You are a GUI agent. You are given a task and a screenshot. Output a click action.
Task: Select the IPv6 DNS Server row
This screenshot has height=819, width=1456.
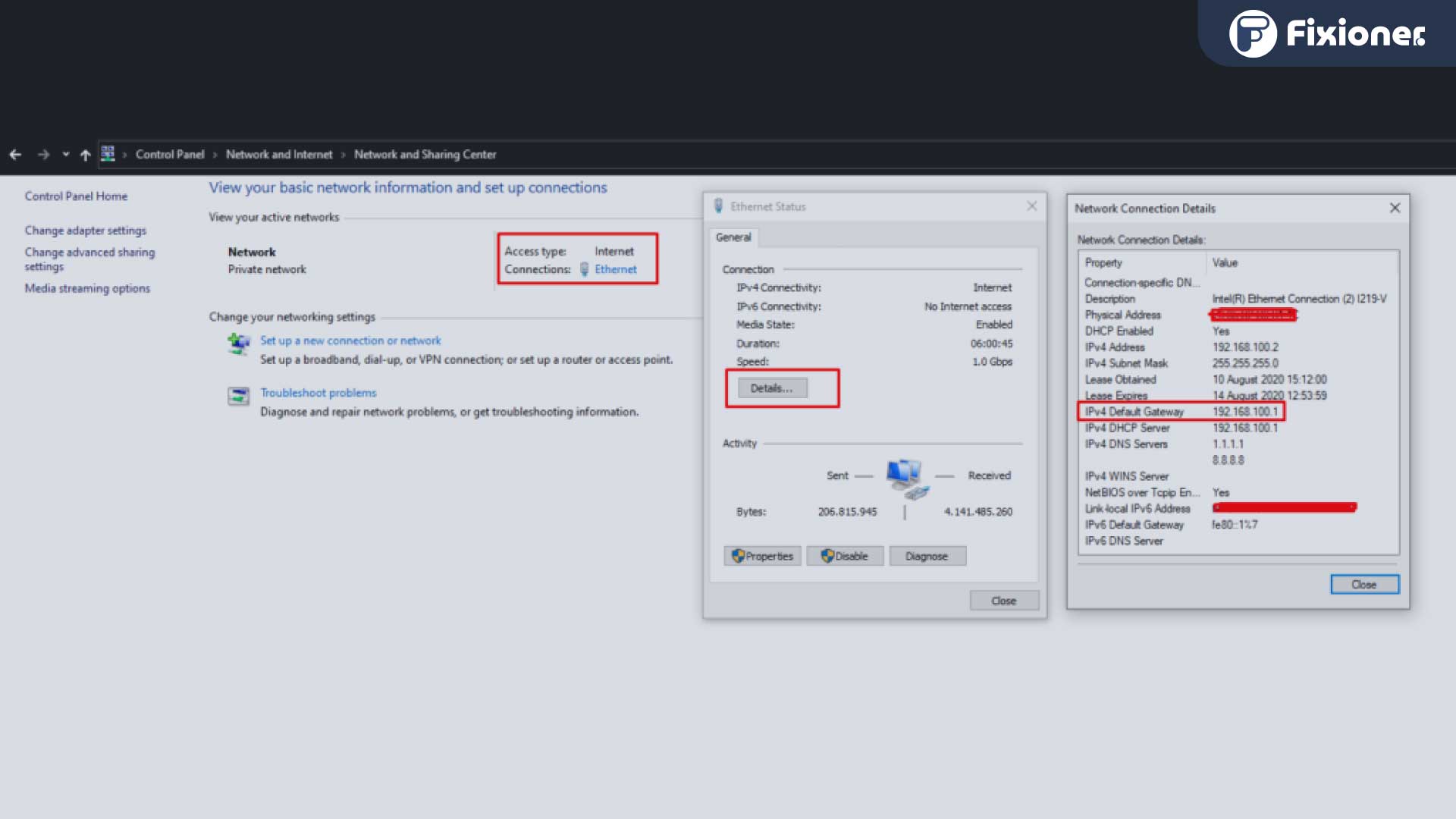pyautogui.click(x=1238, y=541)
